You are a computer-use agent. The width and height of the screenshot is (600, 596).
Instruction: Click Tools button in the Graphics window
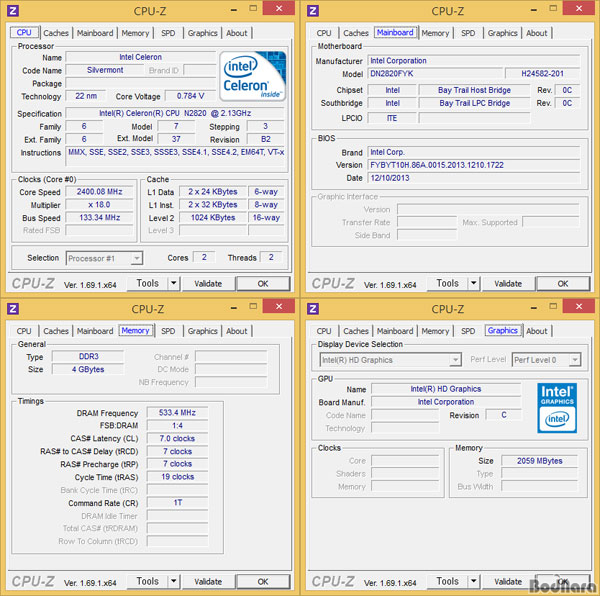point(448,581)
